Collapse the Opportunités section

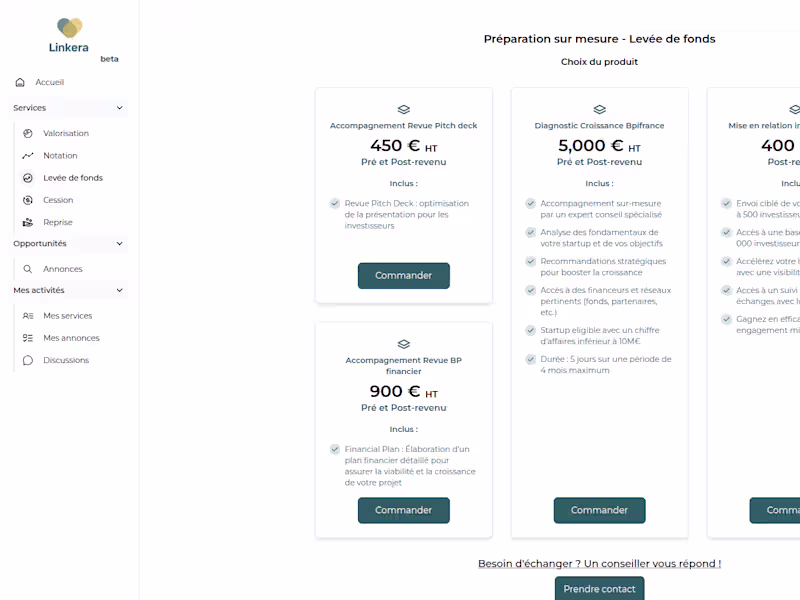pos(120,243)
